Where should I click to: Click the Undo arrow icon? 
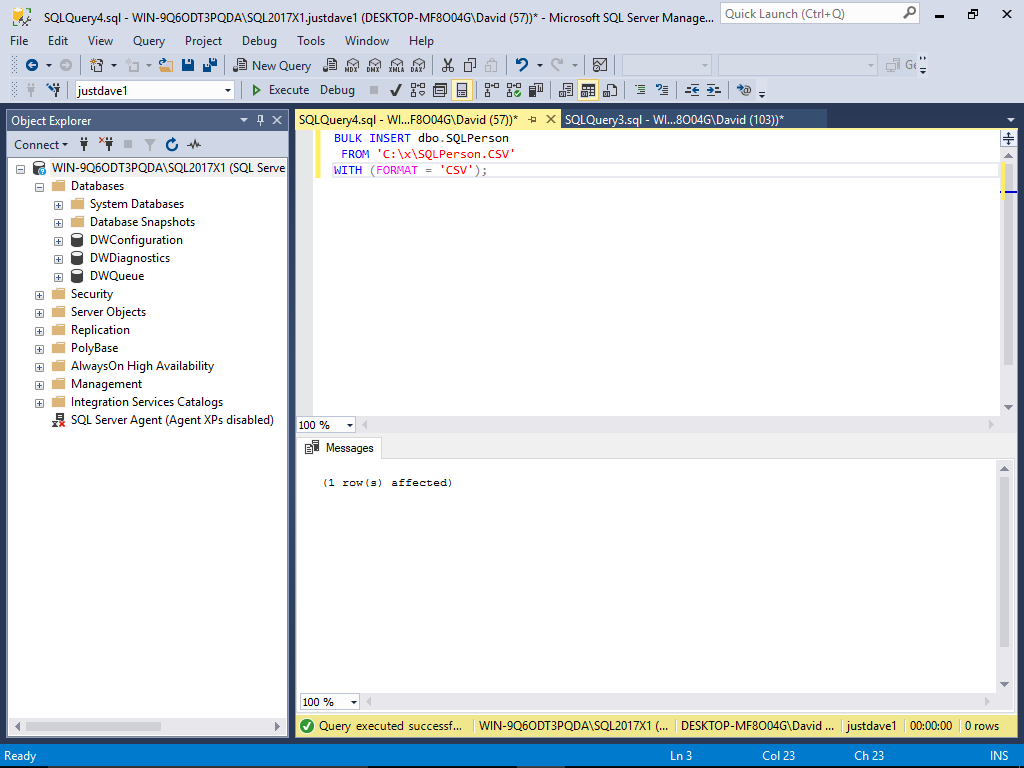[521, 65]
